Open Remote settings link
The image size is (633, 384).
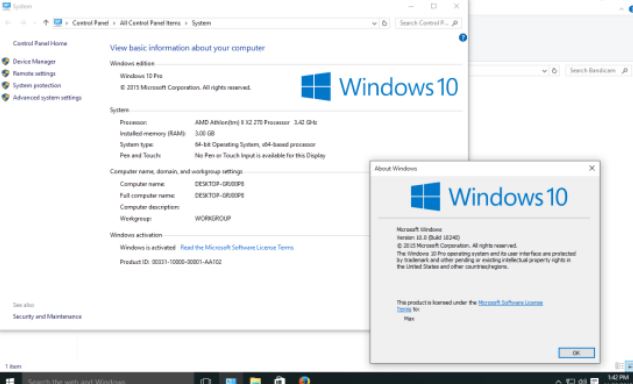pos(34,73)
